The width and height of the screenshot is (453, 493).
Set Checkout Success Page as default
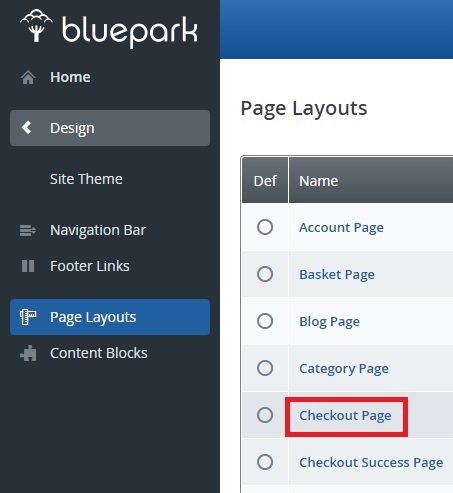pyautogui.click(x=265, y=462)
